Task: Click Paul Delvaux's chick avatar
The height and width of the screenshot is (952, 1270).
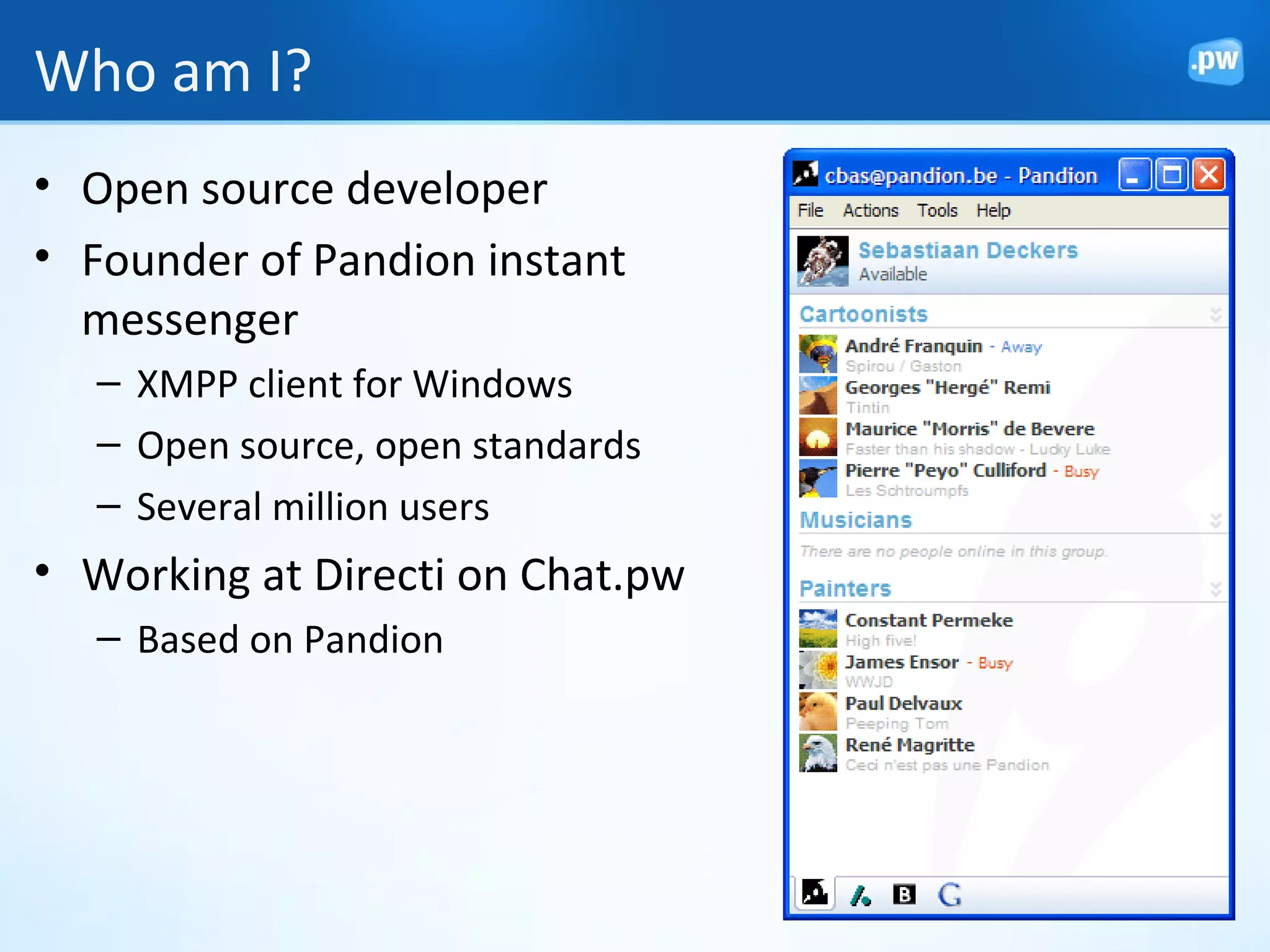Action: (818, 712)
